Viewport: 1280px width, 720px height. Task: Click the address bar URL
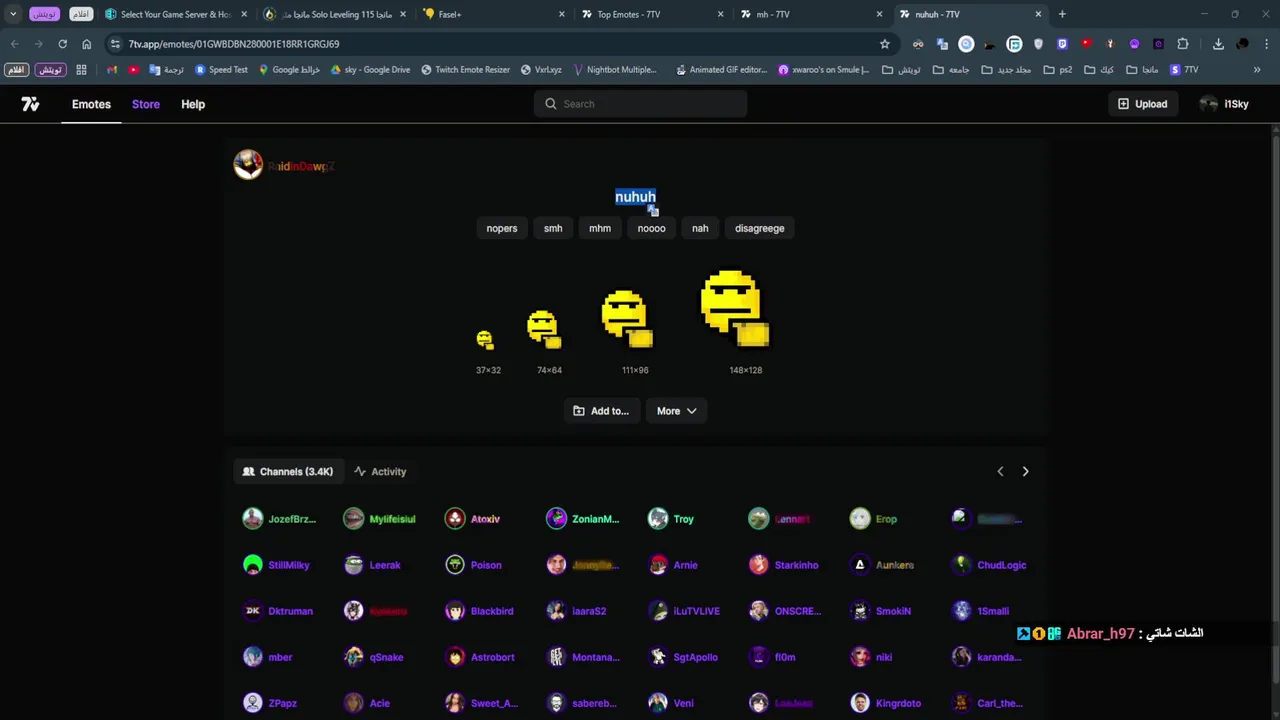[234, 44]
